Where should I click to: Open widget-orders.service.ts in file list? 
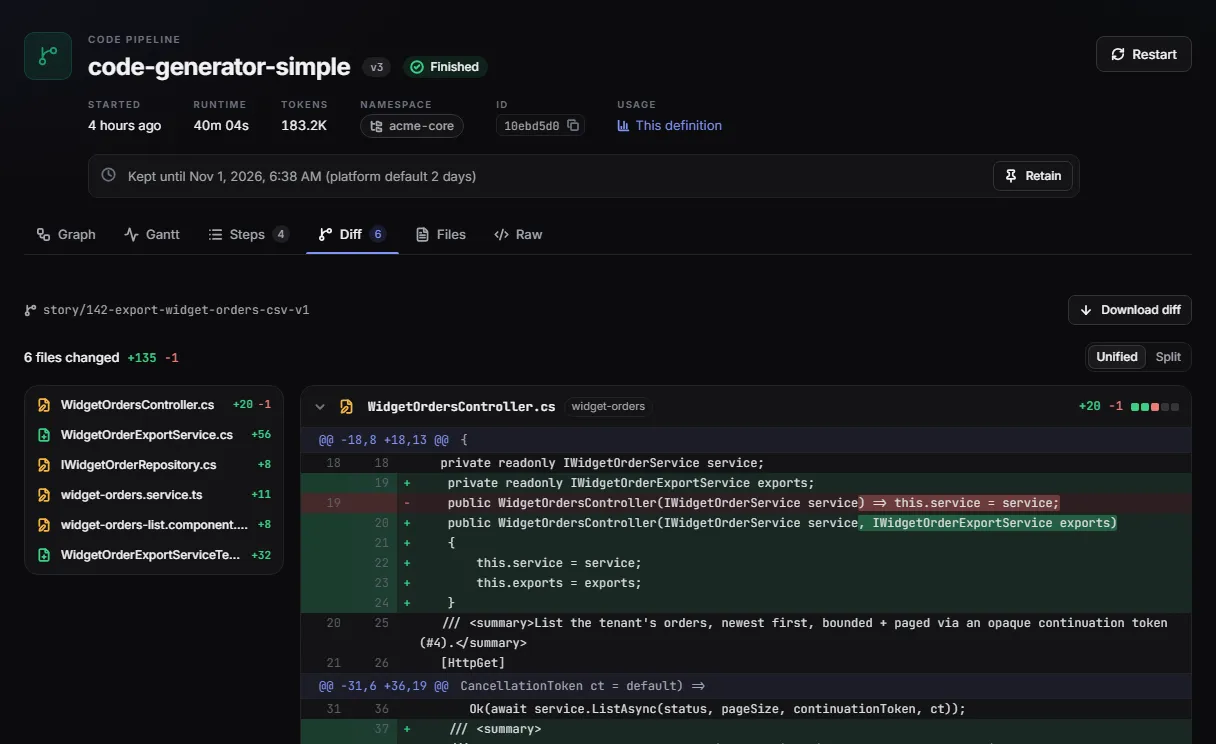pos(154,495)
